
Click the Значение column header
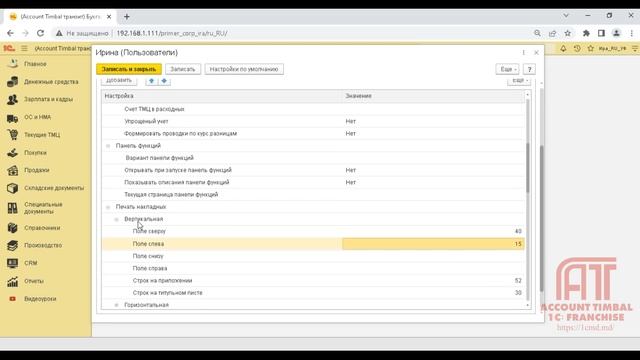[x=433, y=96]
